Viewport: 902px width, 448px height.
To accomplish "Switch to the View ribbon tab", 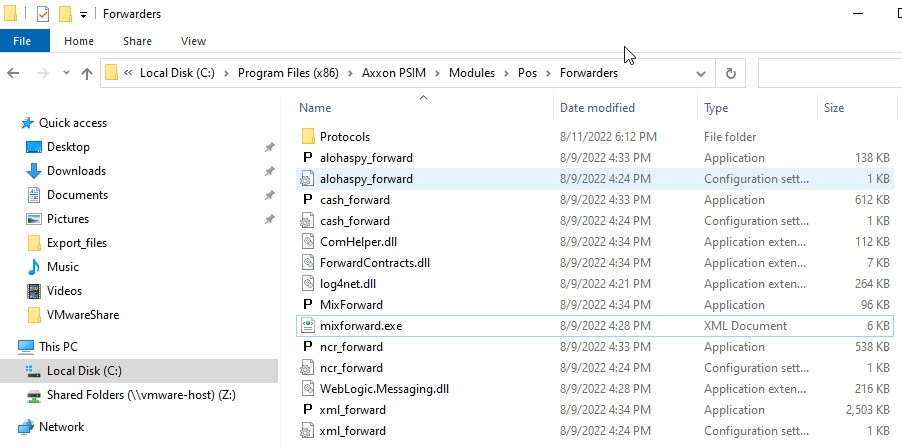I will 193,41.
